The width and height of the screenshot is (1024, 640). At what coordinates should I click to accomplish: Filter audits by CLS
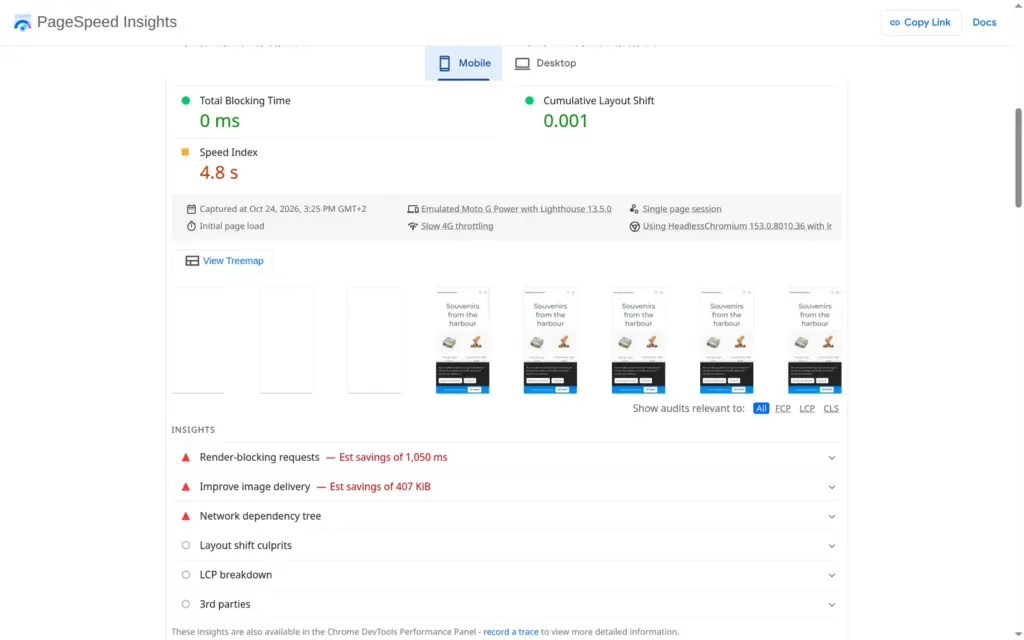point(831,408)
